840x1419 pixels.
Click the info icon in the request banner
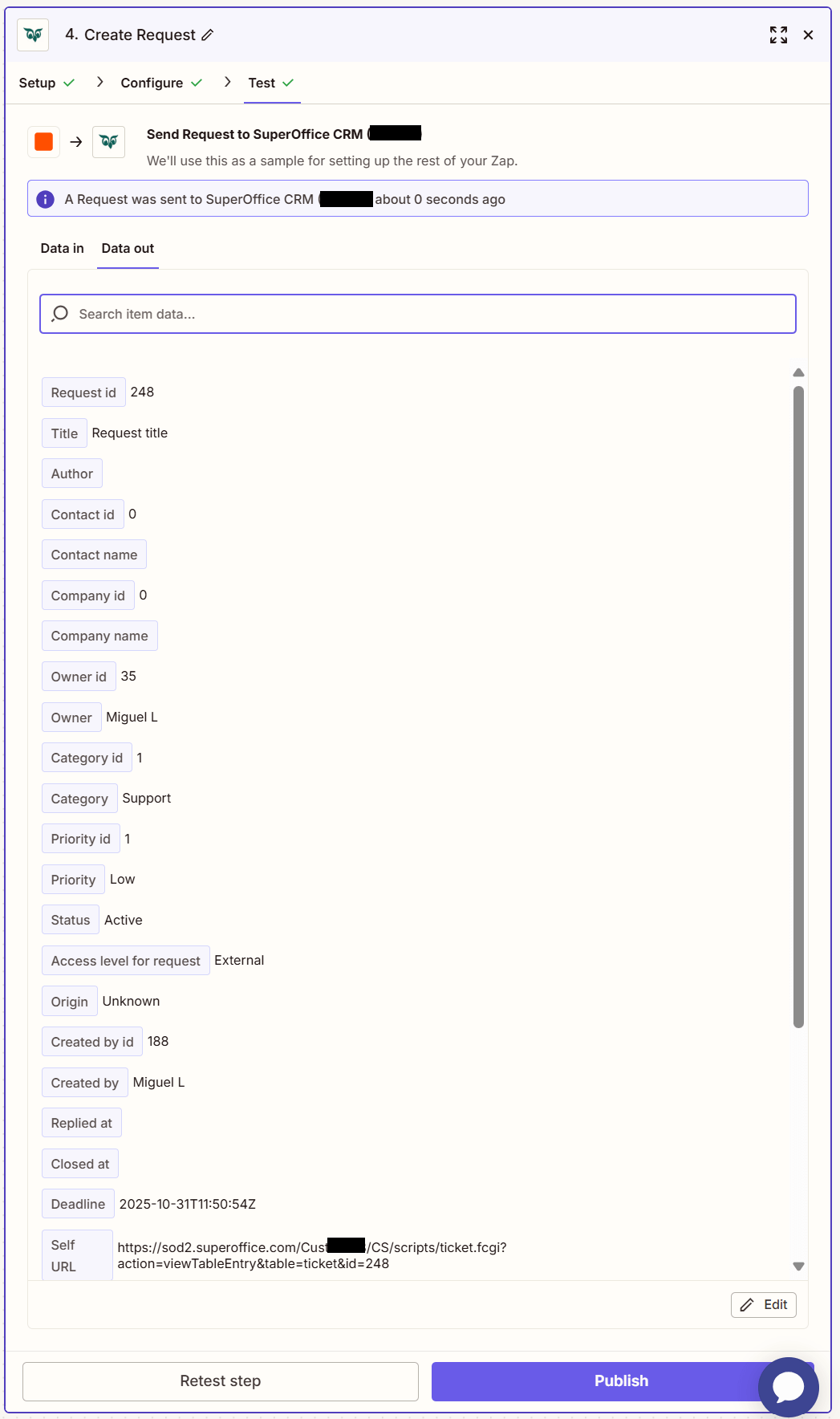[45, 198]
